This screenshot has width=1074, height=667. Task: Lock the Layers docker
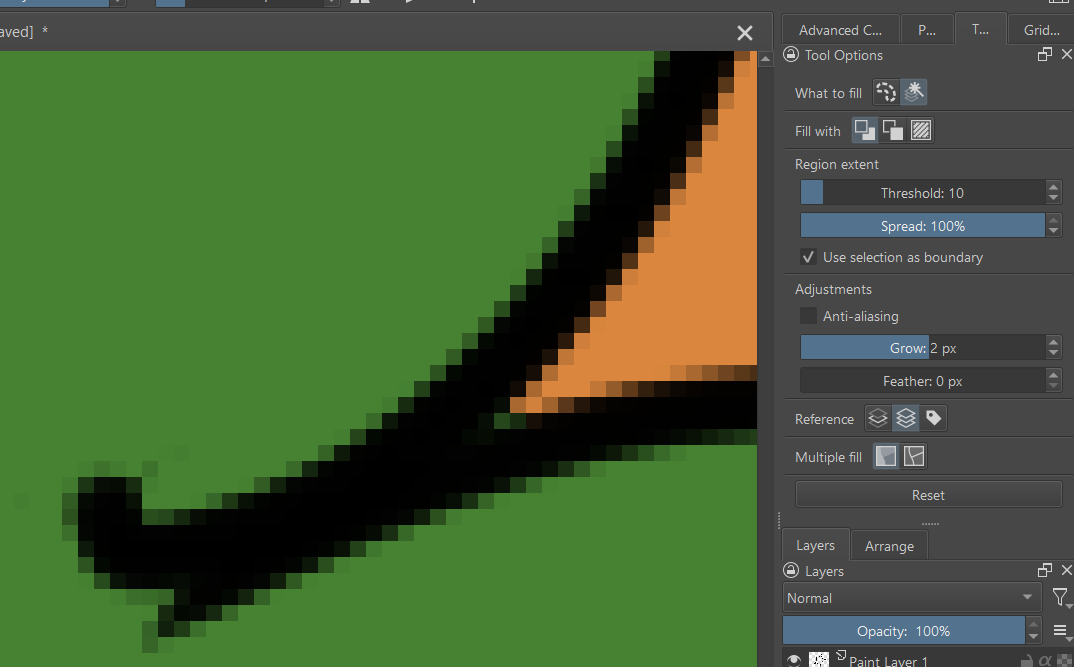point(791,570)
